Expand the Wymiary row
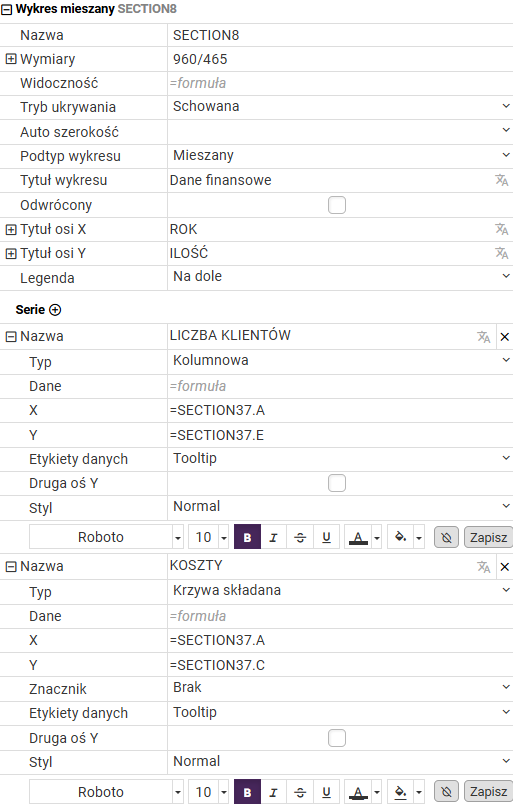This screenshot has height=805, width=513. point(10,59)
